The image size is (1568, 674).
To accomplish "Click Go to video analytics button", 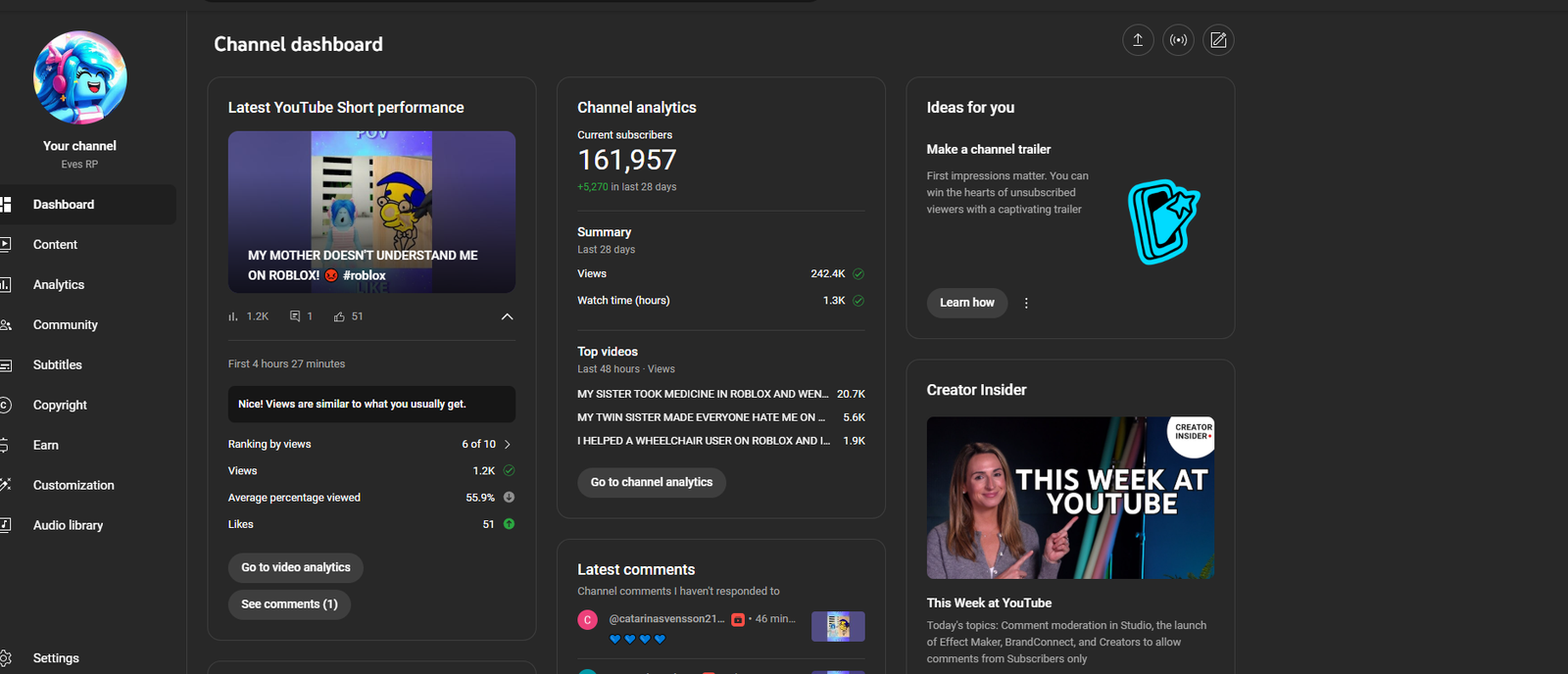I will [296, 567].
